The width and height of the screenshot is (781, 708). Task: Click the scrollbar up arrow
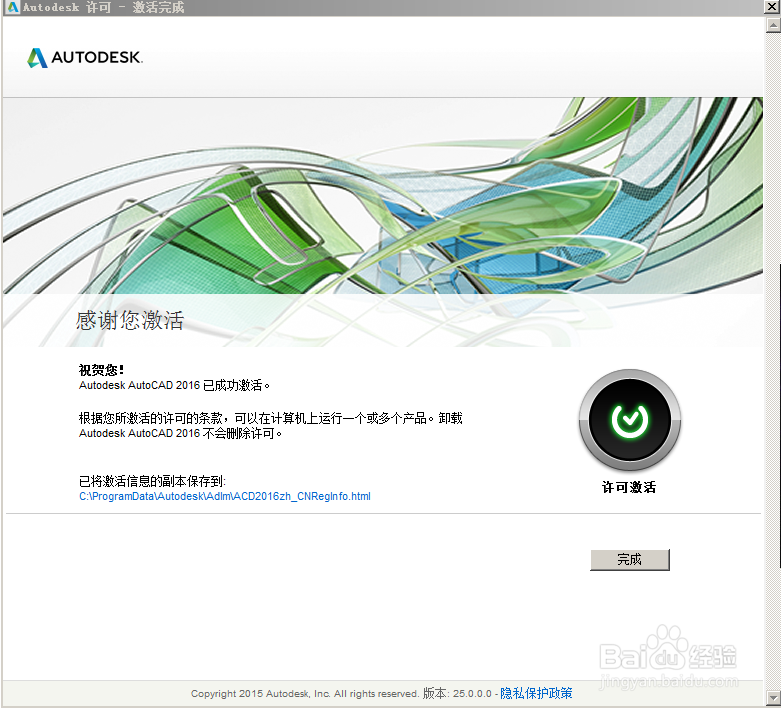tap(773, 24)
